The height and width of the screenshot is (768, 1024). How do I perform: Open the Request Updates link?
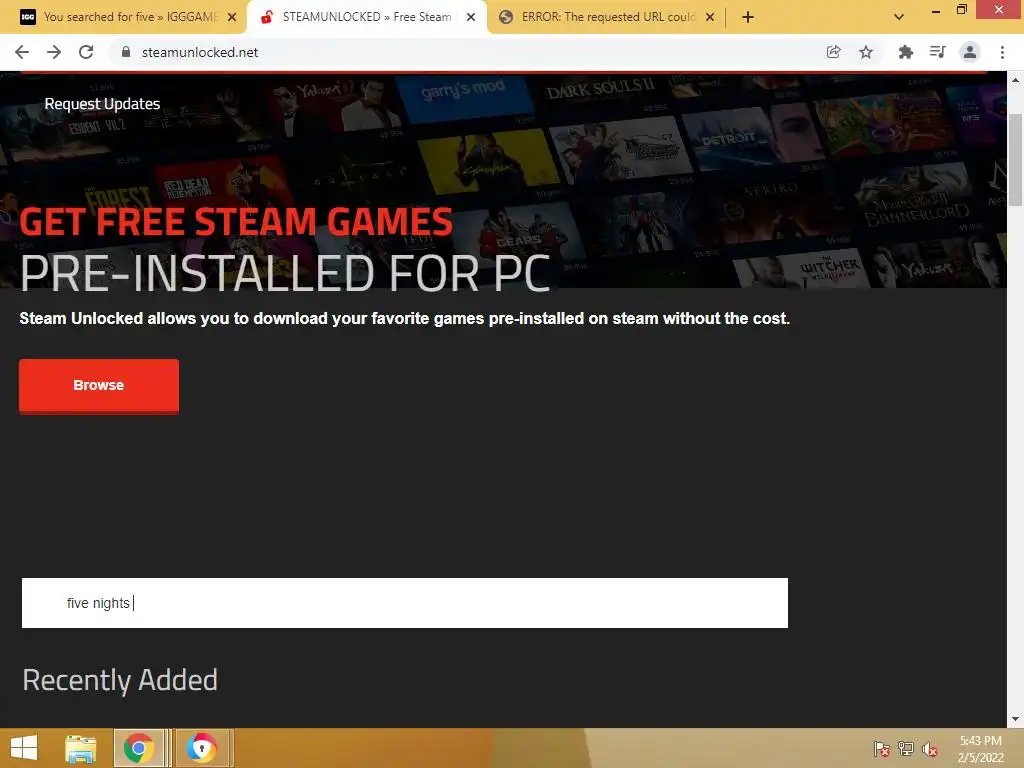pyautogui.click(x=103, y=104)
